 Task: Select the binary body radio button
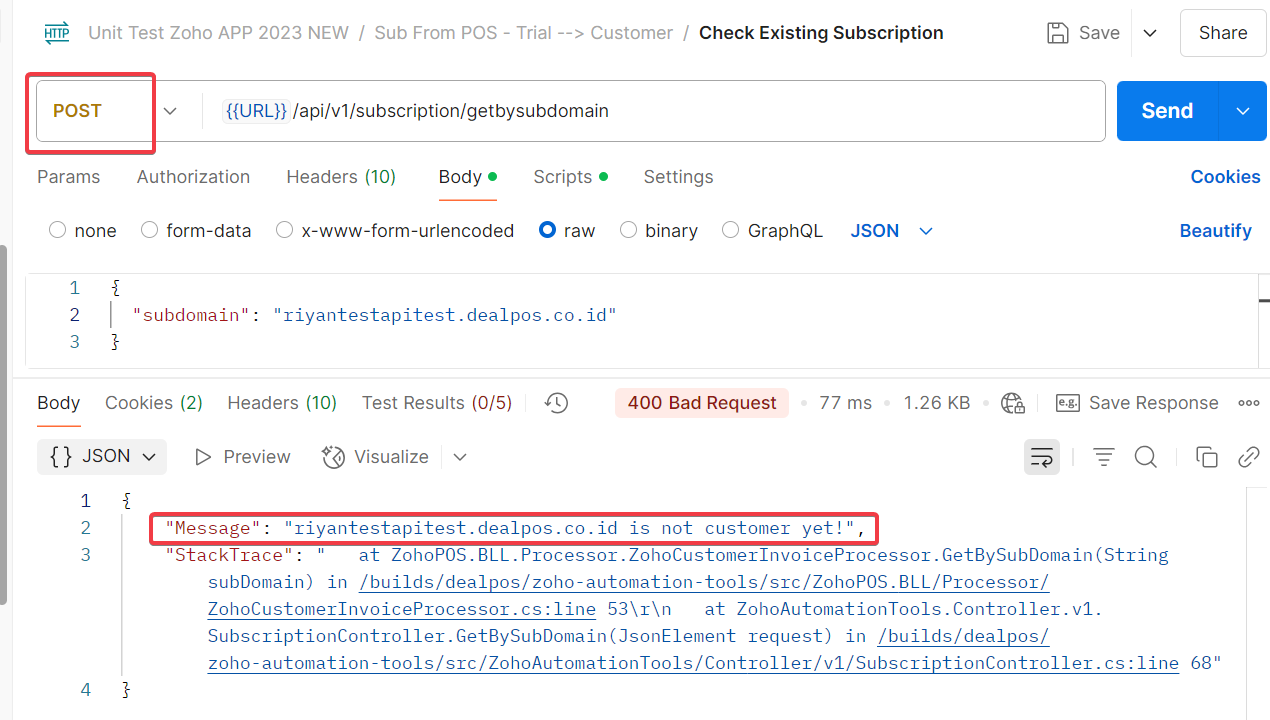pos(628,230)
